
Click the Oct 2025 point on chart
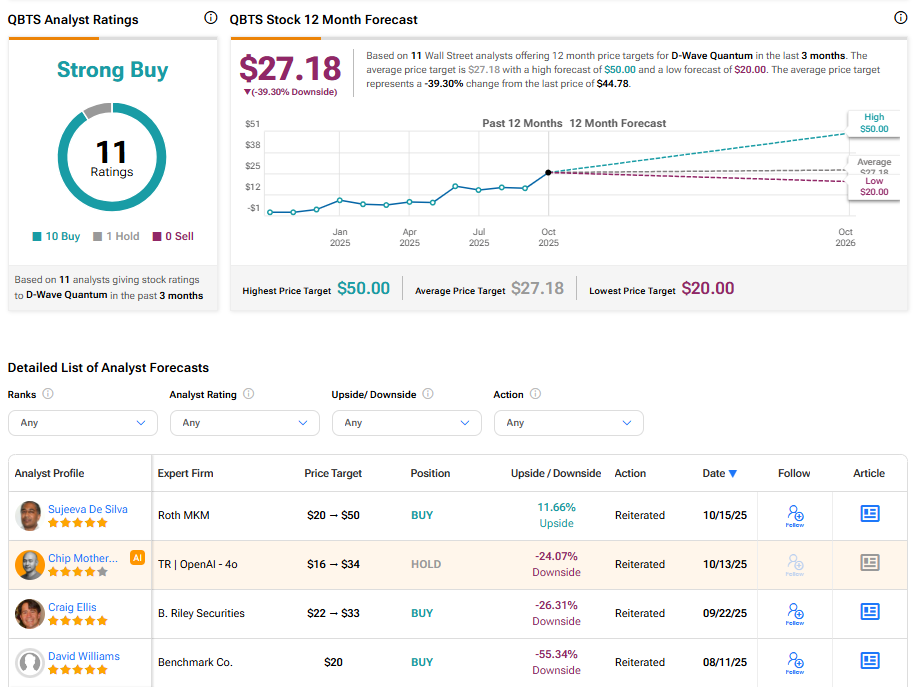pos(549,172)
